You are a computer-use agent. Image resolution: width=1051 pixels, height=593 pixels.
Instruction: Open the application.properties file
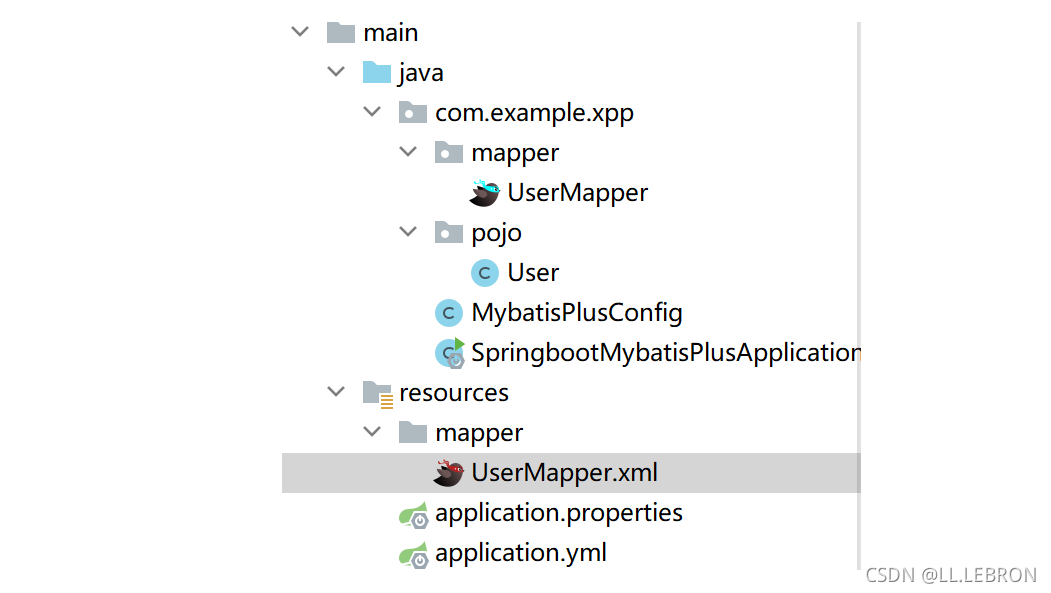click(x=559, y=513)
